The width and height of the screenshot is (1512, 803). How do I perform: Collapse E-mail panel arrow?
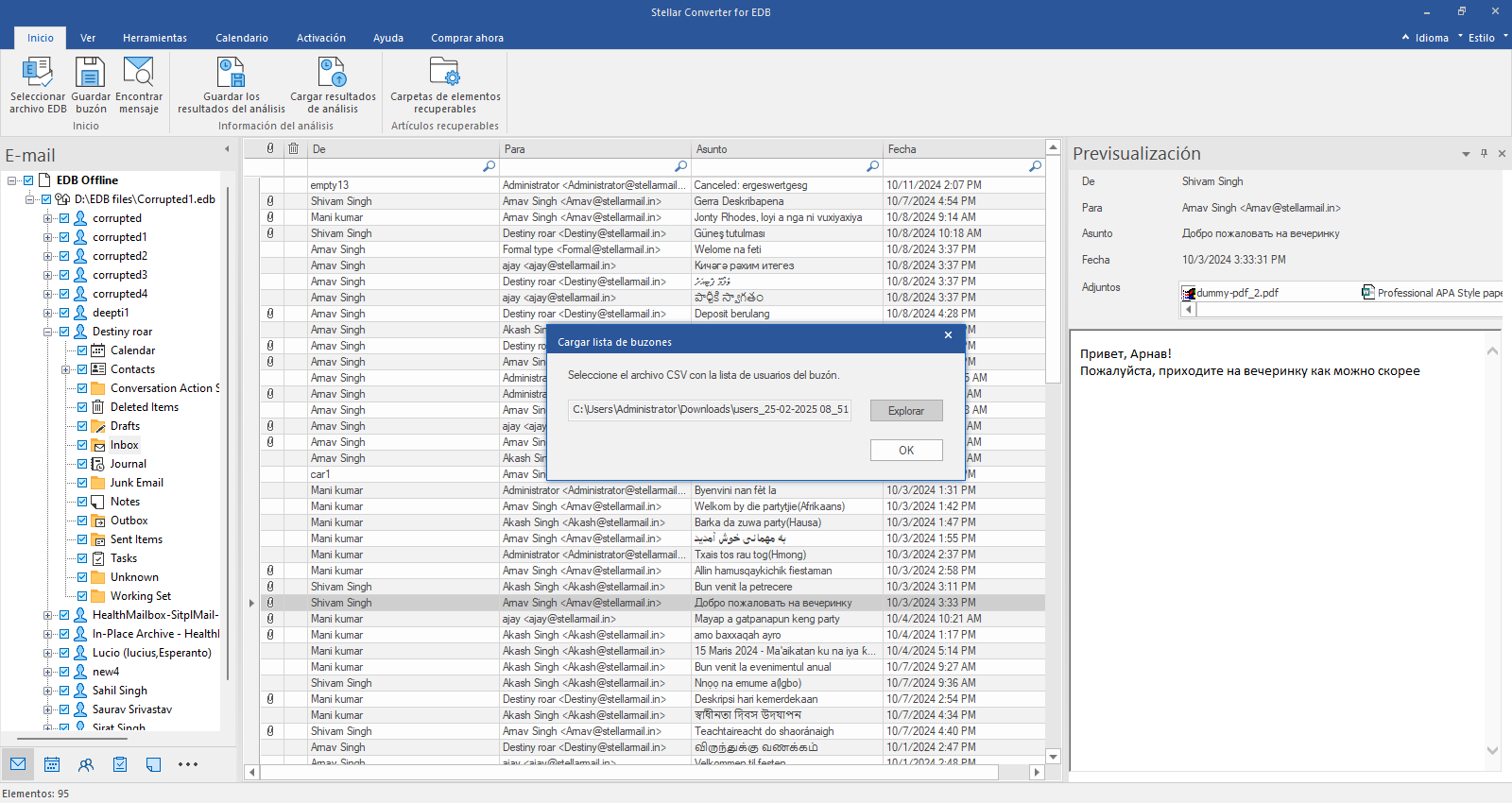click(x=227, y=149)
